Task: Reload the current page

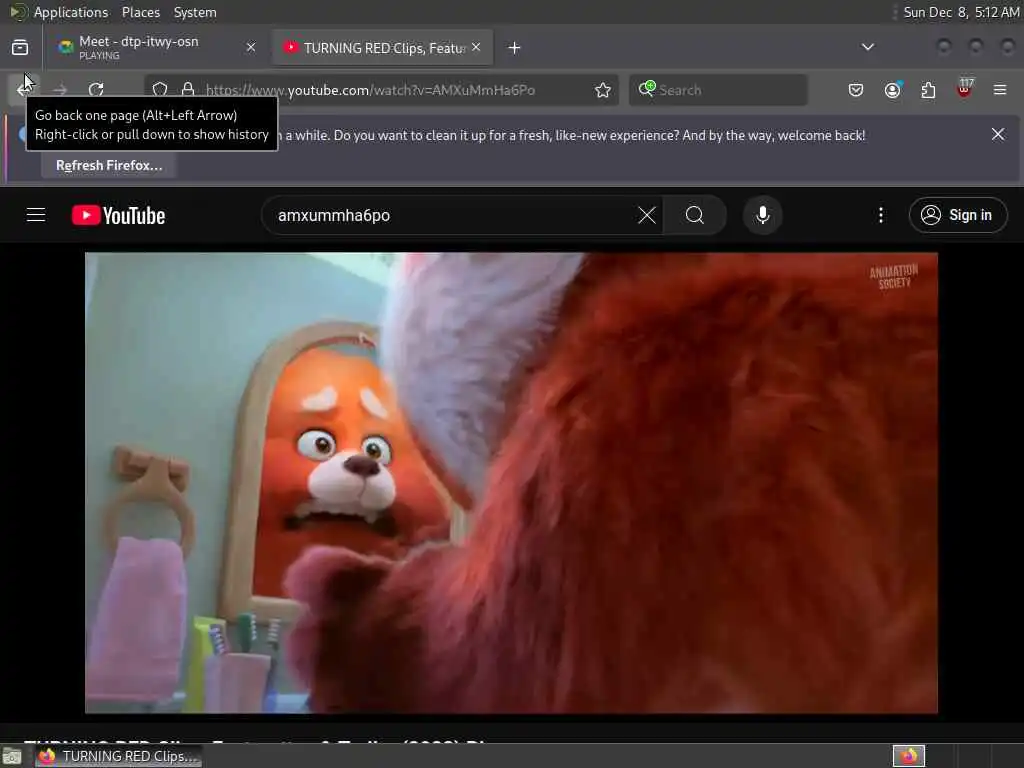Action: (x=96, y=89)
